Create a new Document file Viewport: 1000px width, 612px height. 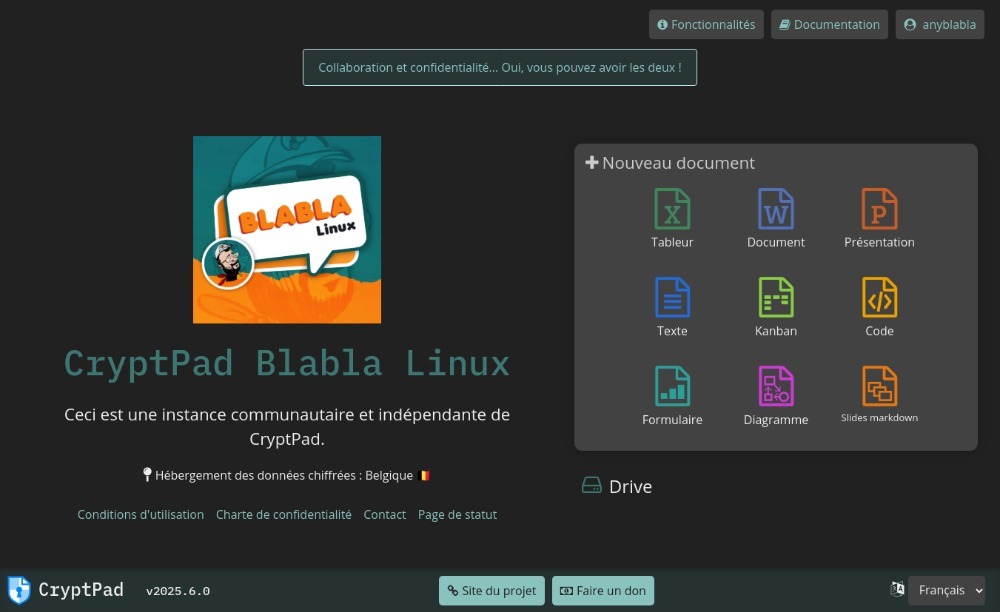(x=776, y=219)
